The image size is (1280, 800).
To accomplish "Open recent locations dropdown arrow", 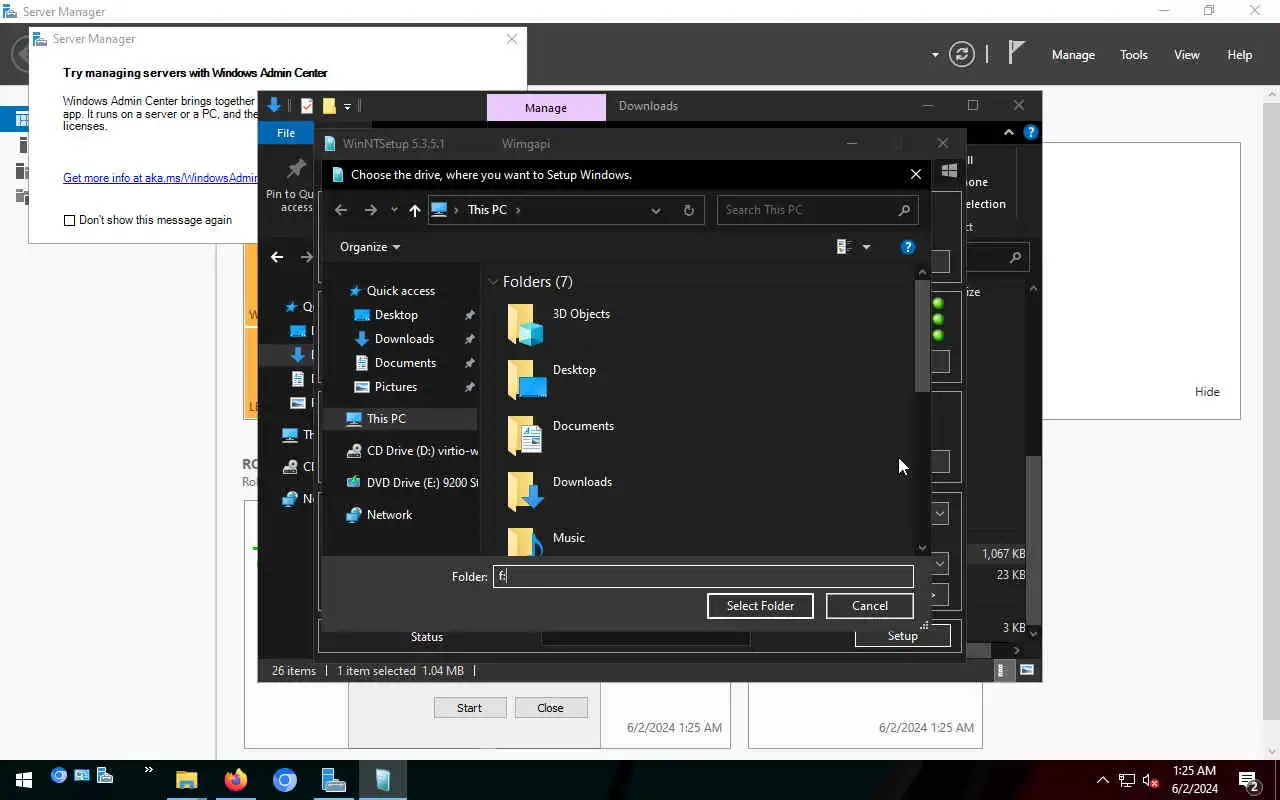I will [394, 210].
